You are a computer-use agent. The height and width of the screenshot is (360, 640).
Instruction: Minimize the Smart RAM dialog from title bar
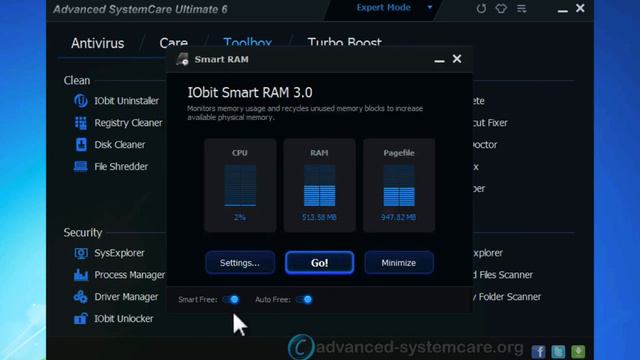(439, 60)
